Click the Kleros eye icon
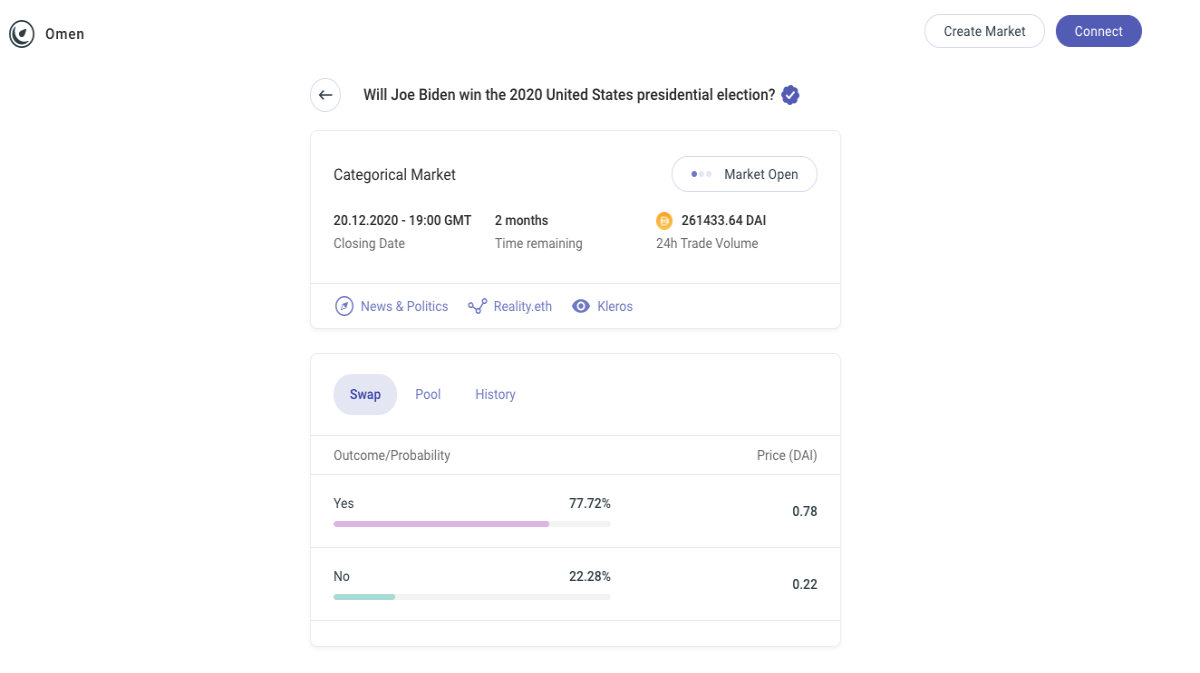Viewport: 1200px width, 673px height. [581, 306]
